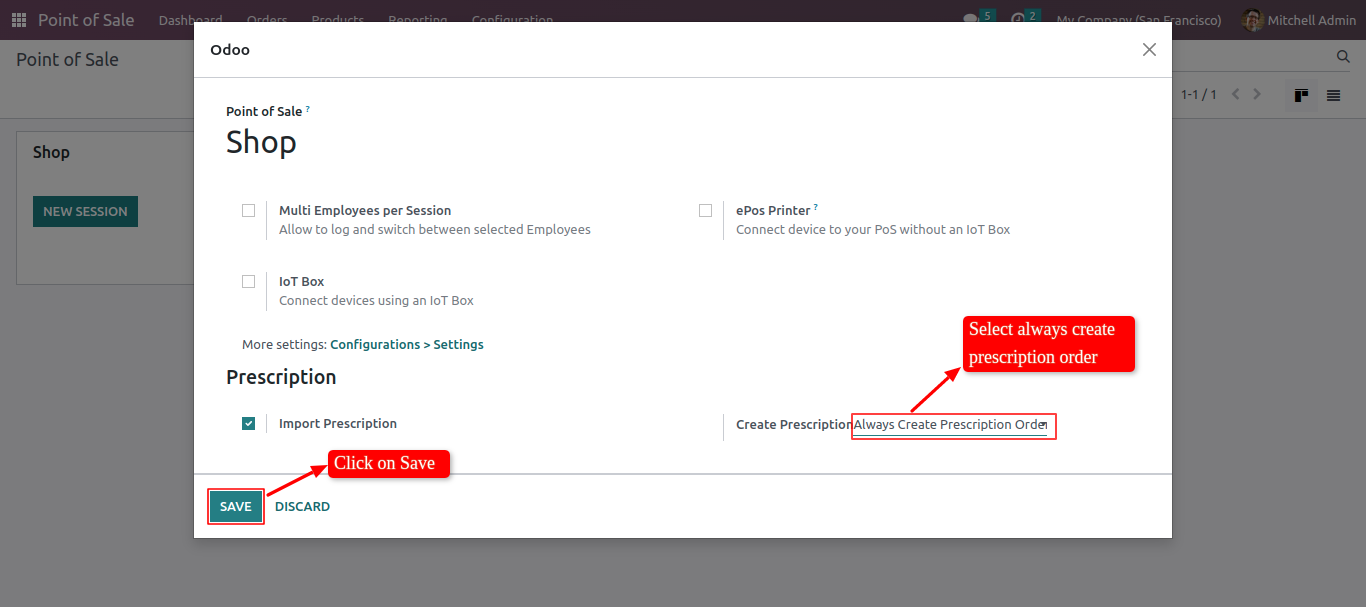Click the Point of Sale app title

(86, 20)
